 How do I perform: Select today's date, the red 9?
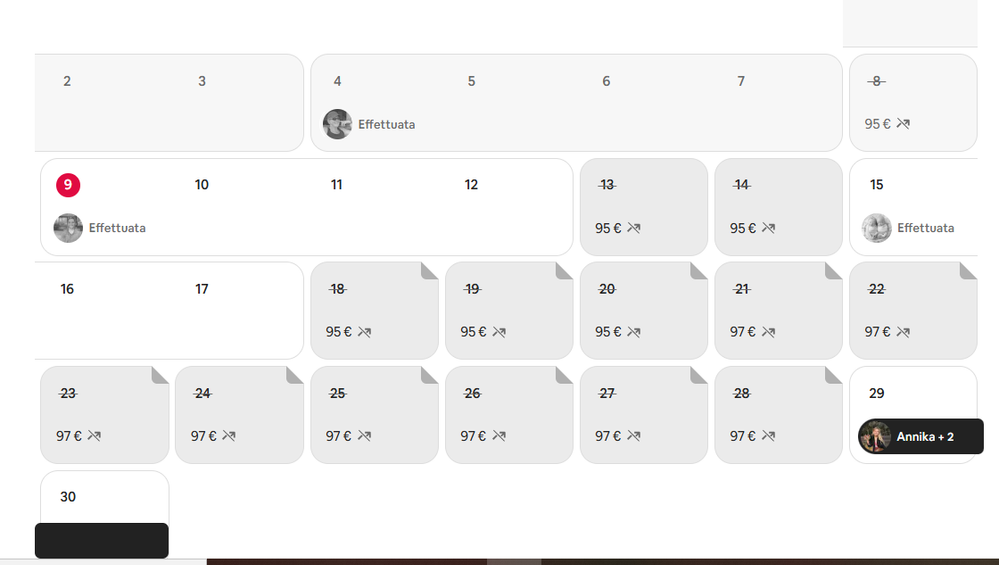68,185
